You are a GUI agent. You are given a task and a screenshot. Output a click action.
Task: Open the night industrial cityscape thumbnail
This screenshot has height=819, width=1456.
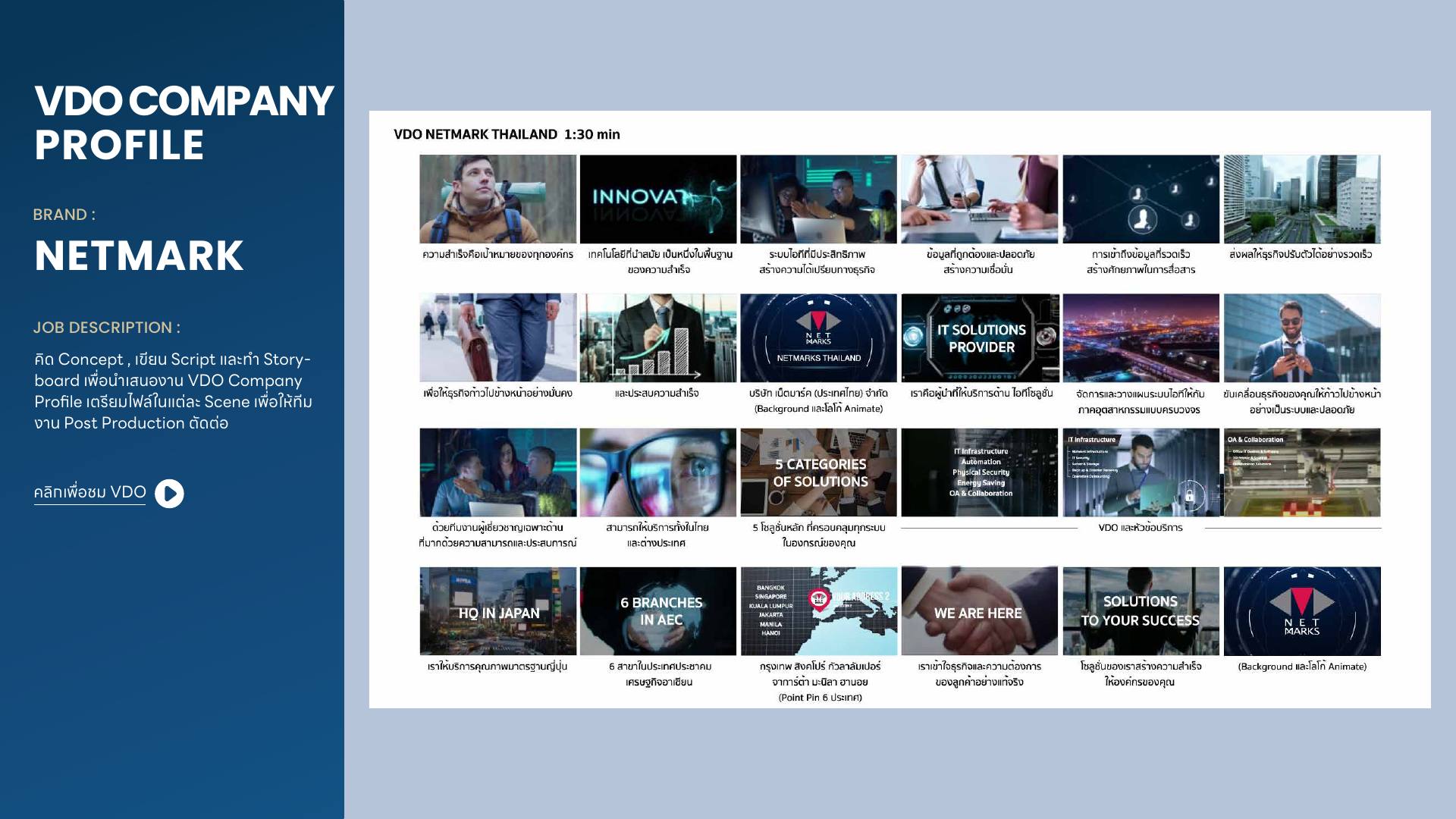pyautogui.click(x=1141, y=337)
